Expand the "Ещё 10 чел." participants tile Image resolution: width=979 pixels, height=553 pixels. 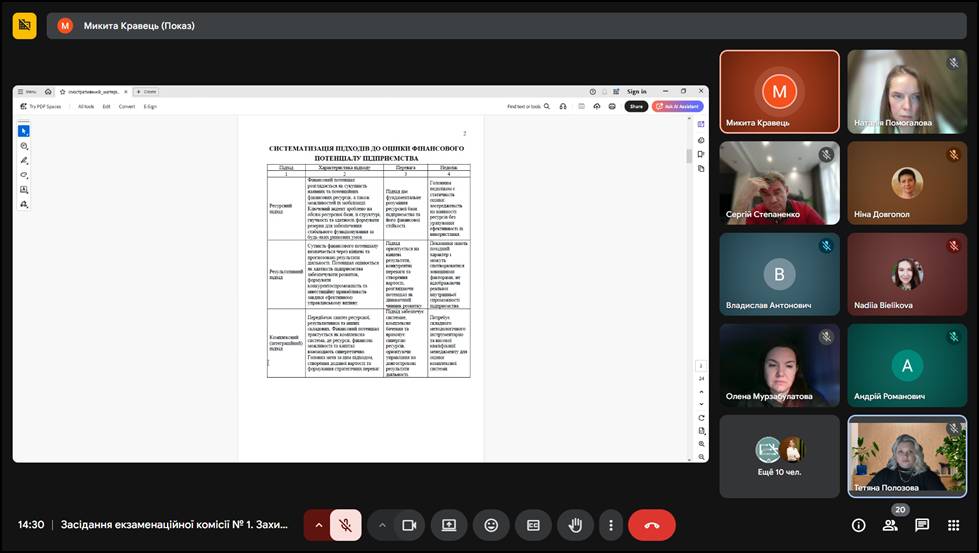[779, 456]
